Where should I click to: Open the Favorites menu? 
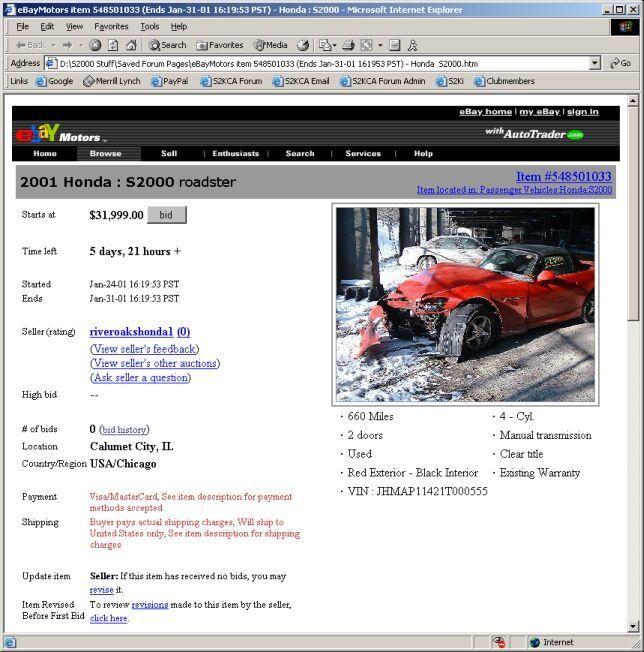coord(111,27)
